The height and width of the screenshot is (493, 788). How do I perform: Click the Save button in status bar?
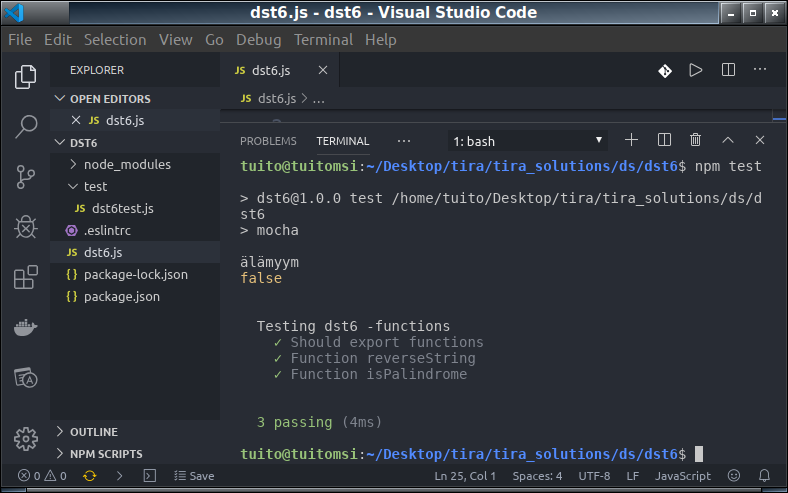pos(194,476)
